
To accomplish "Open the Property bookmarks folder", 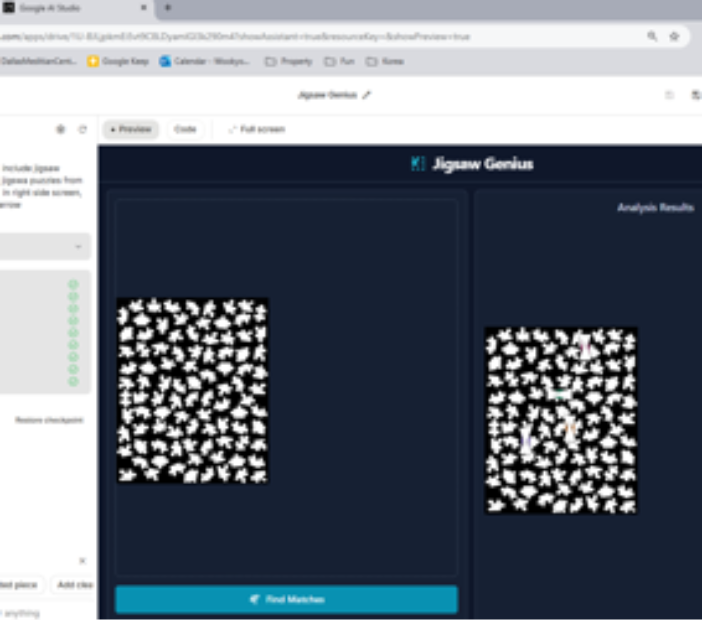I will tap(288, 61).
